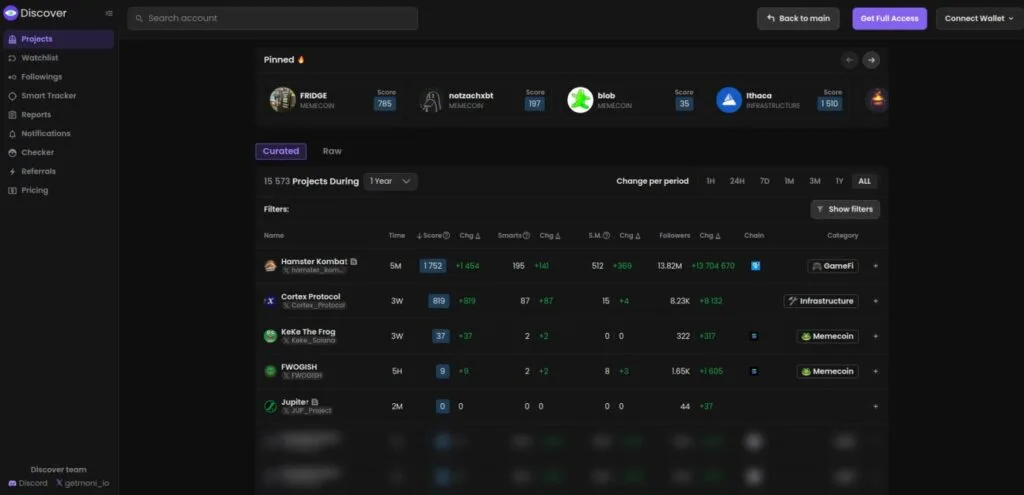Click the Checker sidebar icon

12,153
